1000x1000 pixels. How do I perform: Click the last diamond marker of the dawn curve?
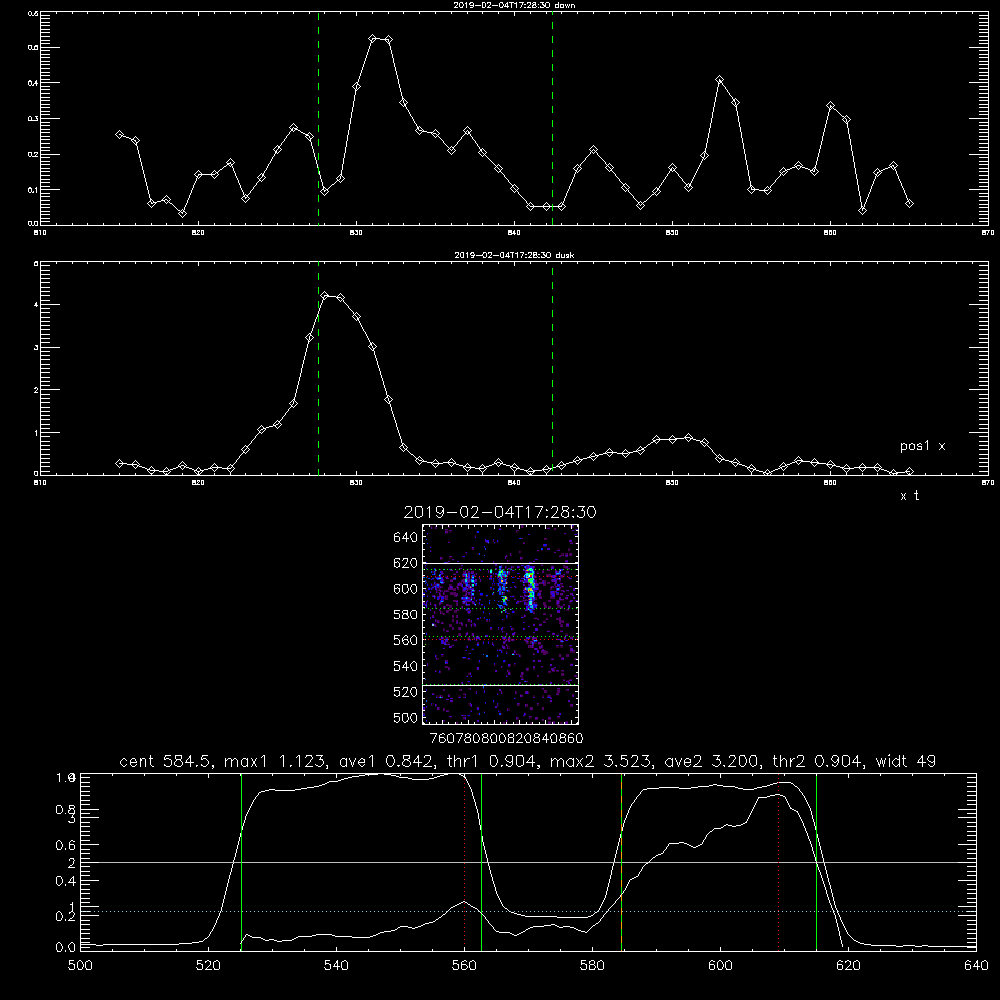[x=909, y=203]
